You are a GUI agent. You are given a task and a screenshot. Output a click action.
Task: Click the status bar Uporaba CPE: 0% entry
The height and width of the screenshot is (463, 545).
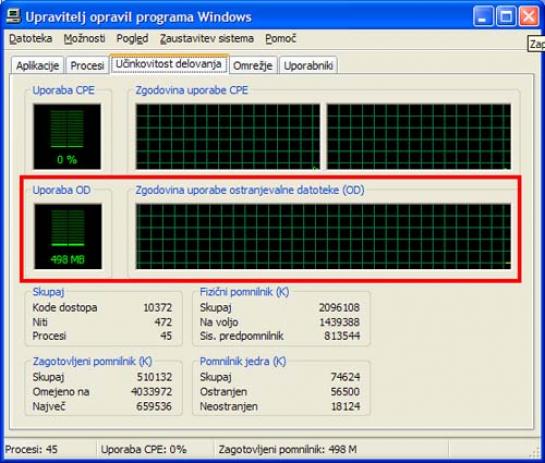click(144, 449)
